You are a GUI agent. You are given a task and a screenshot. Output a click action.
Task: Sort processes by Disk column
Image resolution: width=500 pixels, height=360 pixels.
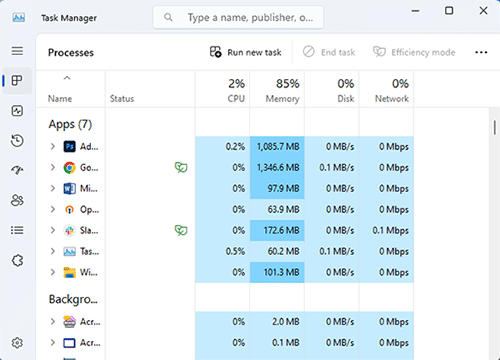[x=332, y=89]
